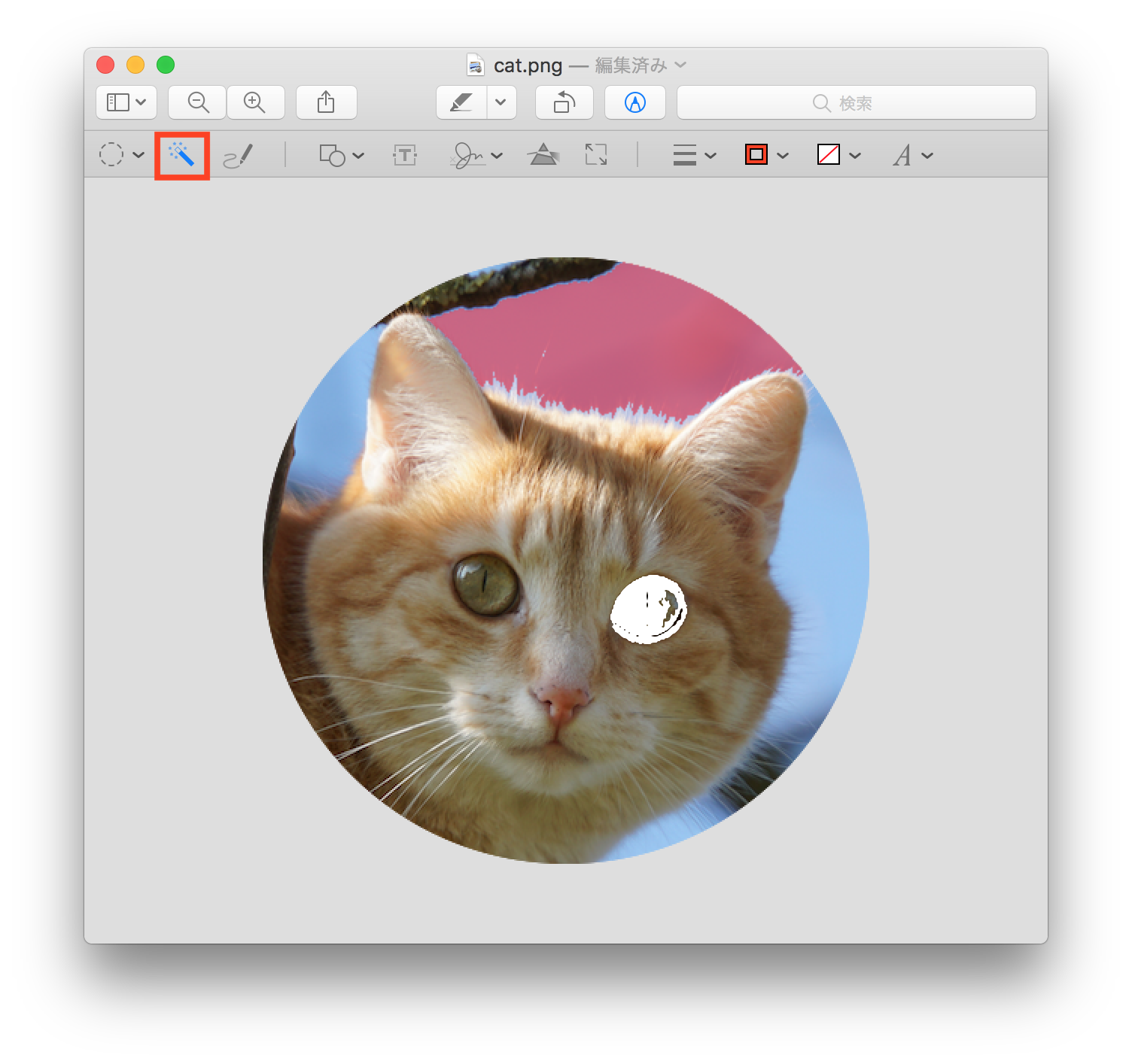Open Adjust Color tool
Viewport: 1132px width, 1064px height.
[543, 155]
